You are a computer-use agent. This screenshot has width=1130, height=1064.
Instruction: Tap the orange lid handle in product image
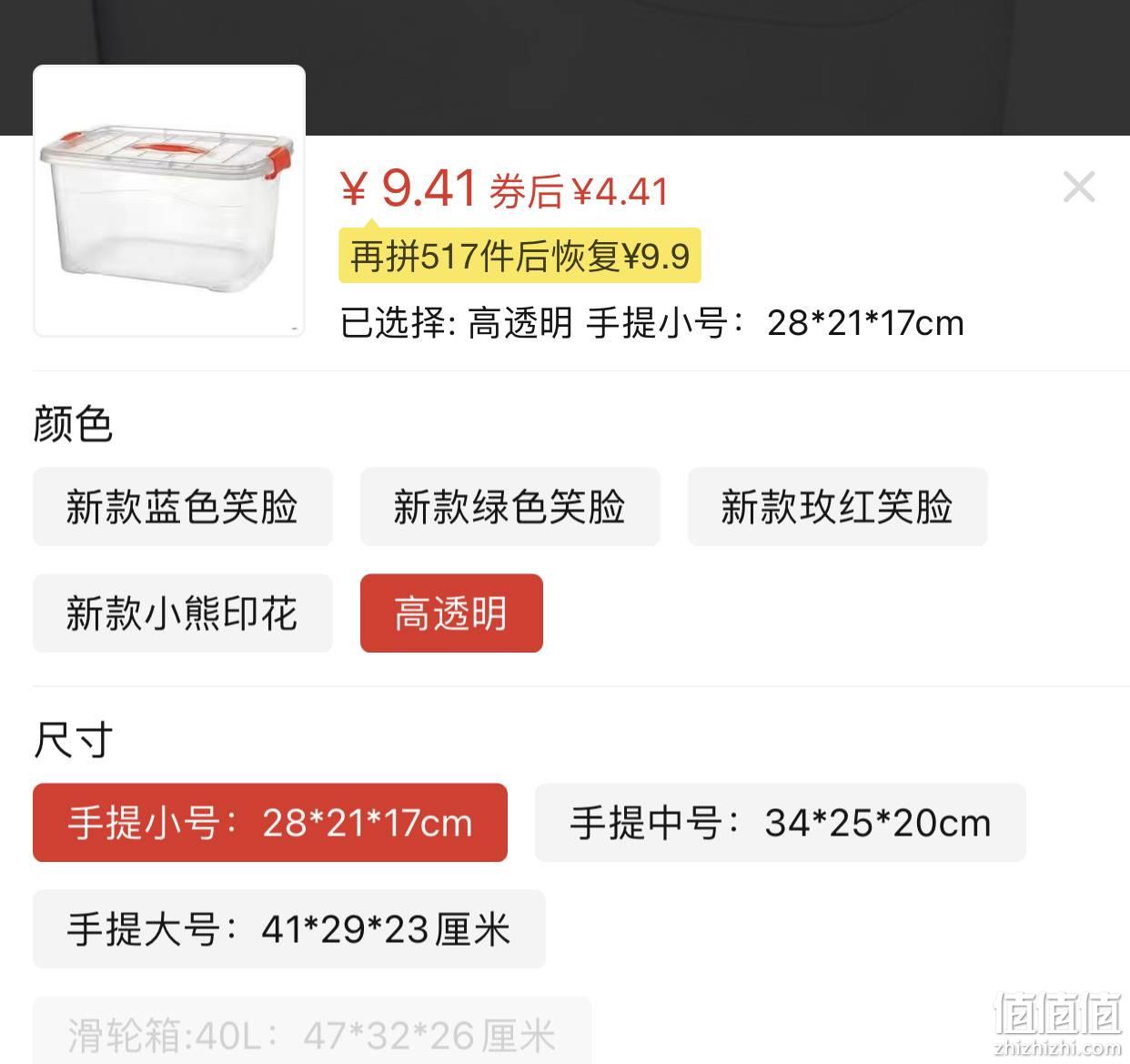click(166, 144)
